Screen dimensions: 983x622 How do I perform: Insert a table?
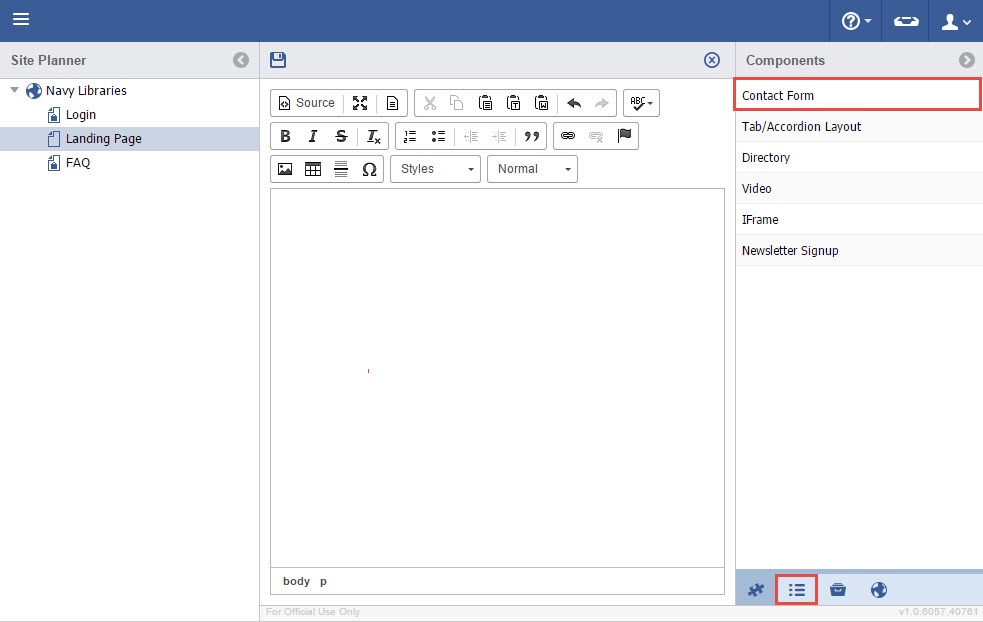click(x=313, y=169)
